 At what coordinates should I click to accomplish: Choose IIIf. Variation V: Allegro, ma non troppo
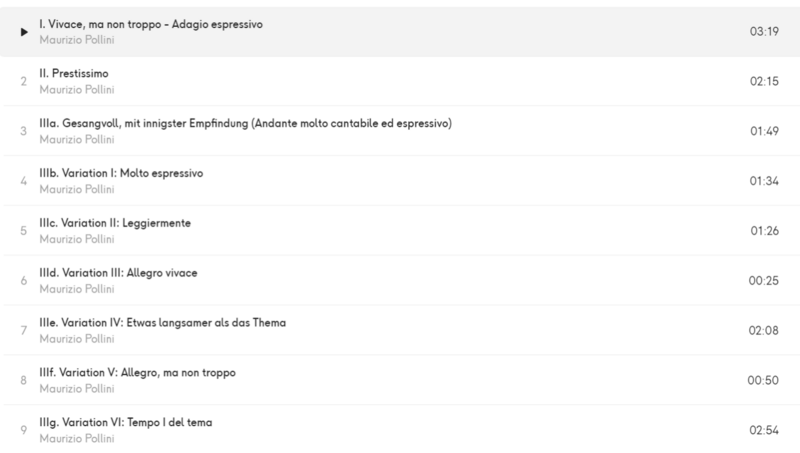click(137, 373)
